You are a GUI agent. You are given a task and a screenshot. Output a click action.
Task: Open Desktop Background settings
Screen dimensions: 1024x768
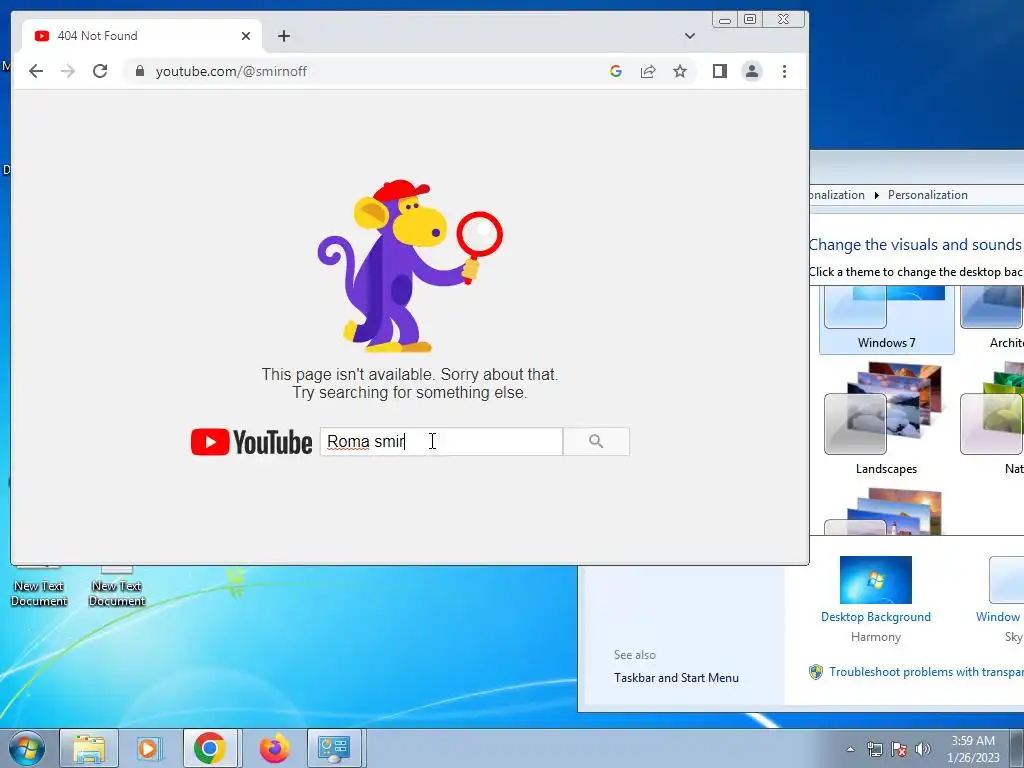click(876, 616)
